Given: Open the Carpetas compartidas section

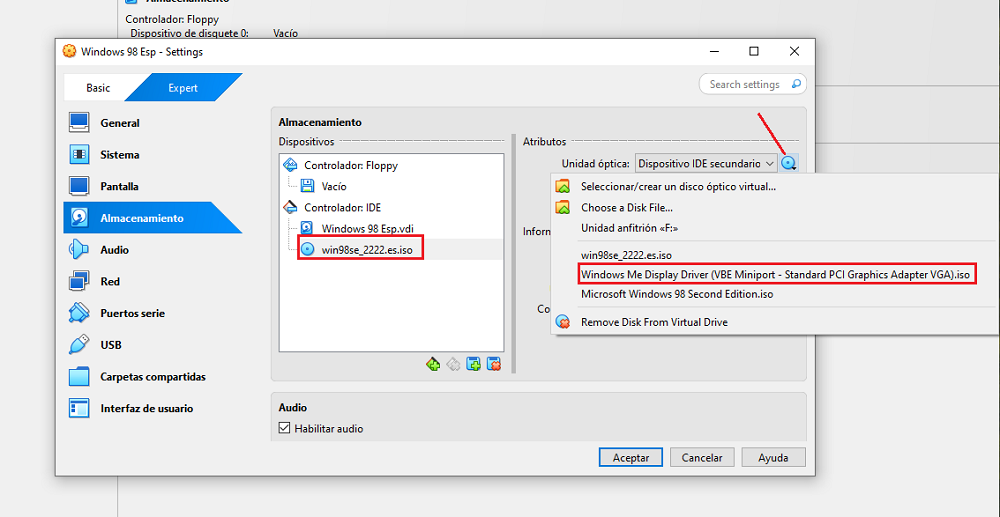Looking at the screenshot, I should 153,377.
